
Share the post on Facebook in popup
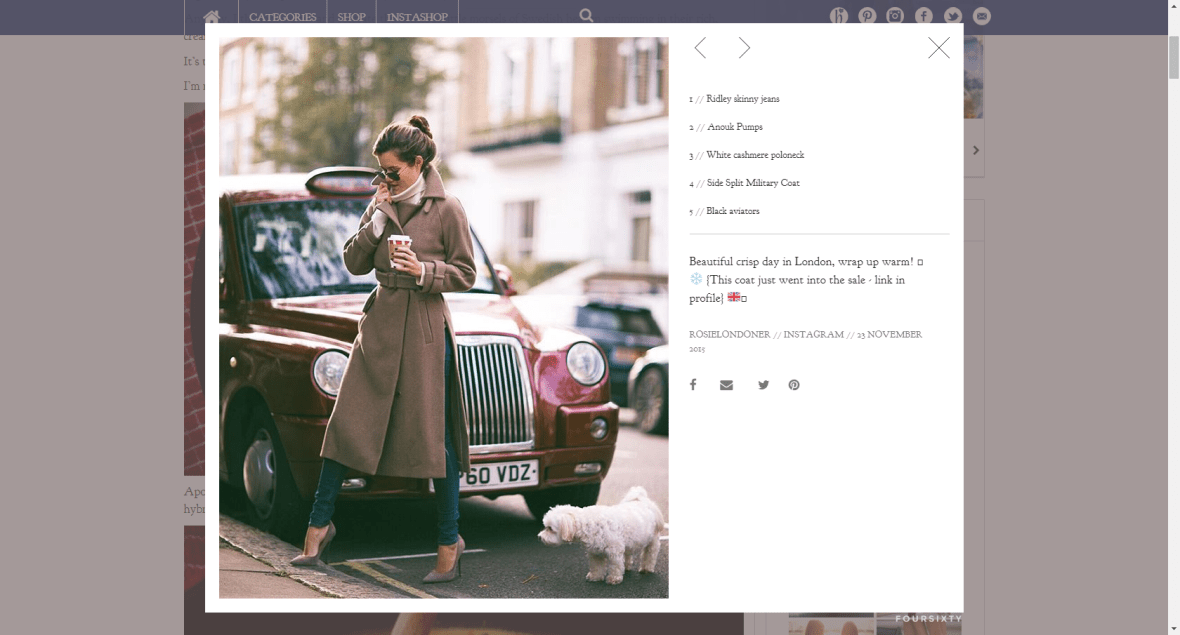click(x=692, y=385)
